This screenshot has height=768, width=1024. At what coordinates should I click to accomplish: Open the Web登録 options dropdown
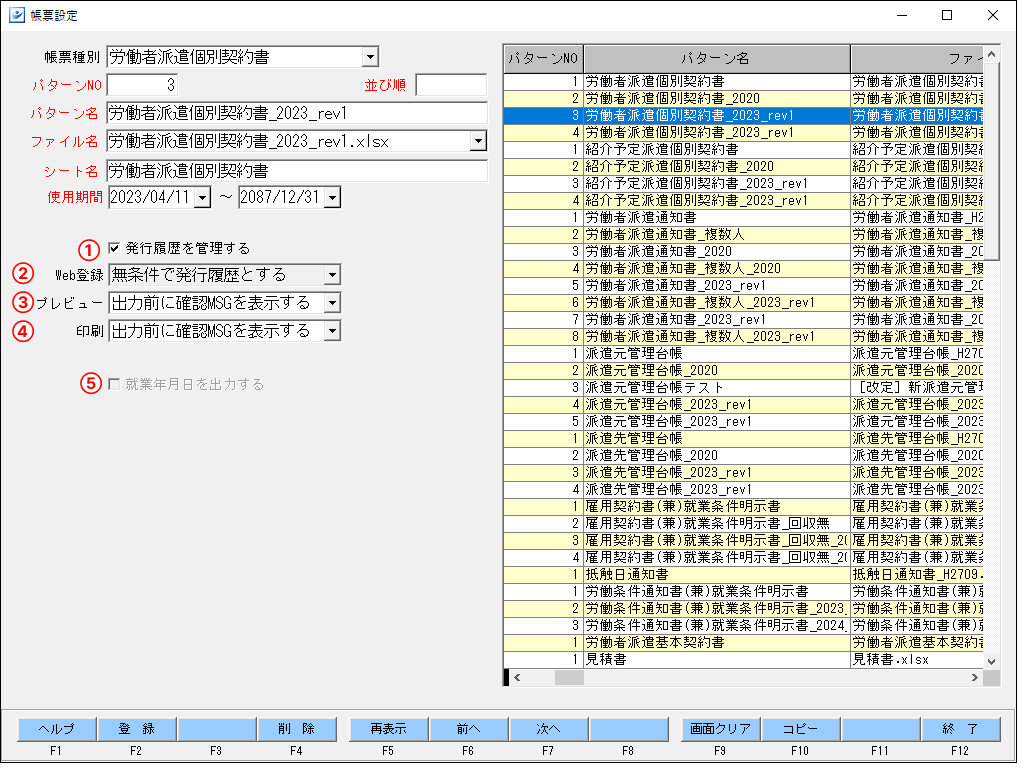[332, 274]
